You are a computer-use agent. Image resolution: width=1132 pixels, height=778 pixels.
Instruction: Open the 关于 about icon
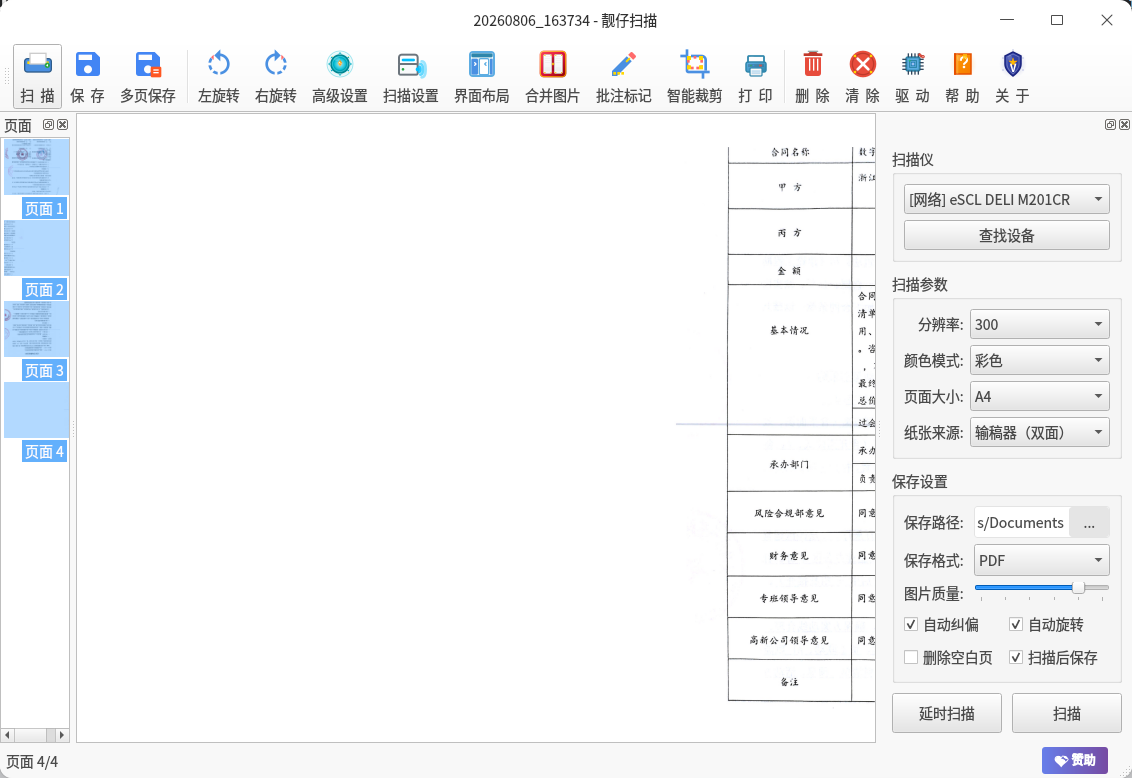pos(1012,76)
